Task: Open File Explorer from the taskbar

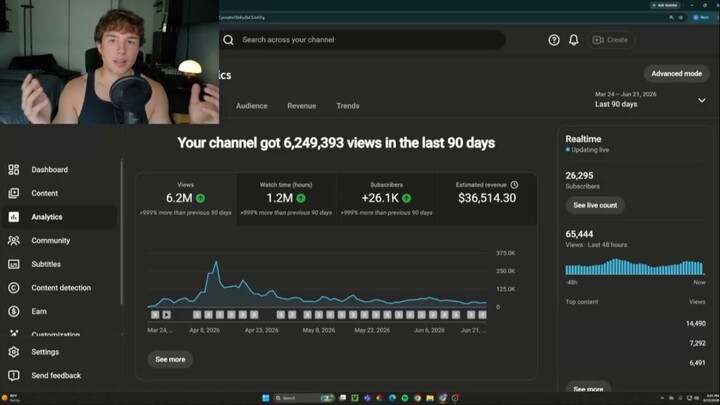Action: [x=430, y=398]
